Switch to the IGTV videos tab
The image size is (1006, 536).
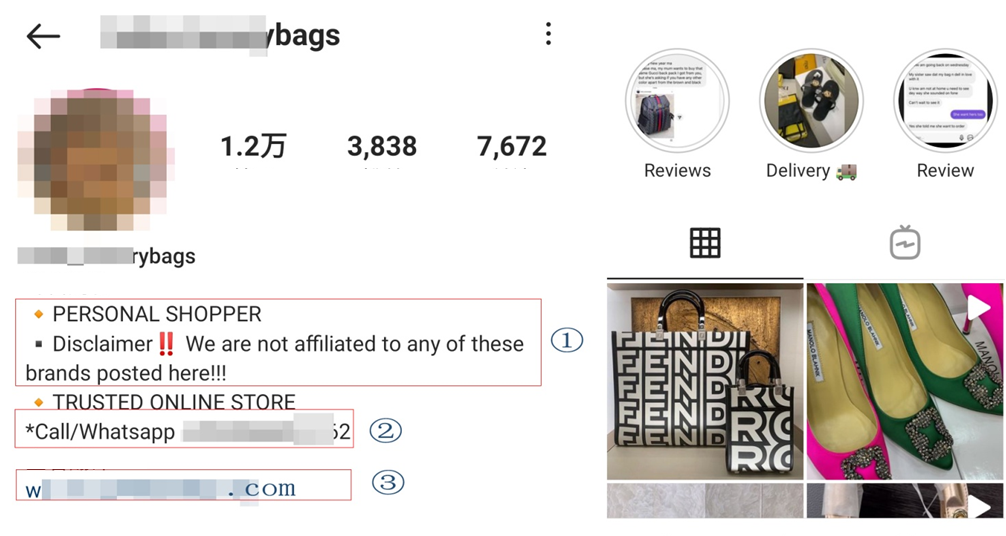click(905, 243)
